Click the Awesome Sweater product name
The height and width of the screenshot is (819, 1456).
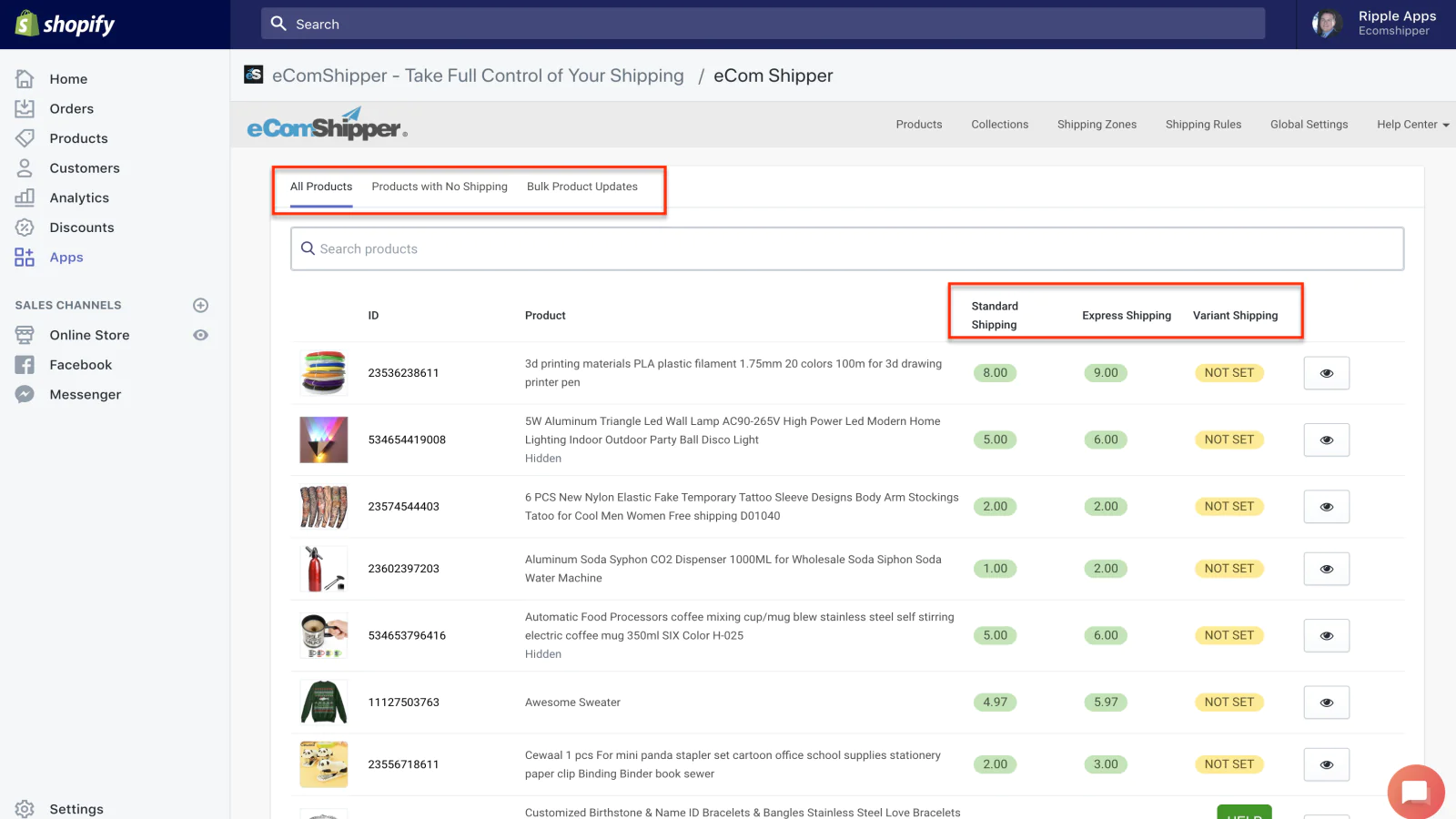click(572, 703)
